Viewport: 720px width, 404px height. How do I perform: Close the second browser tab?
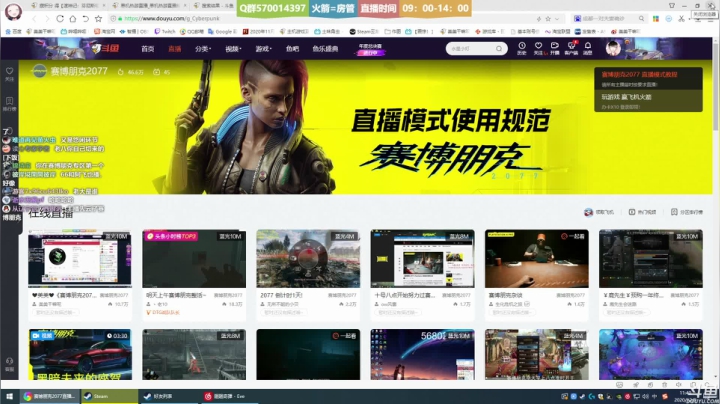pos(185,6)
